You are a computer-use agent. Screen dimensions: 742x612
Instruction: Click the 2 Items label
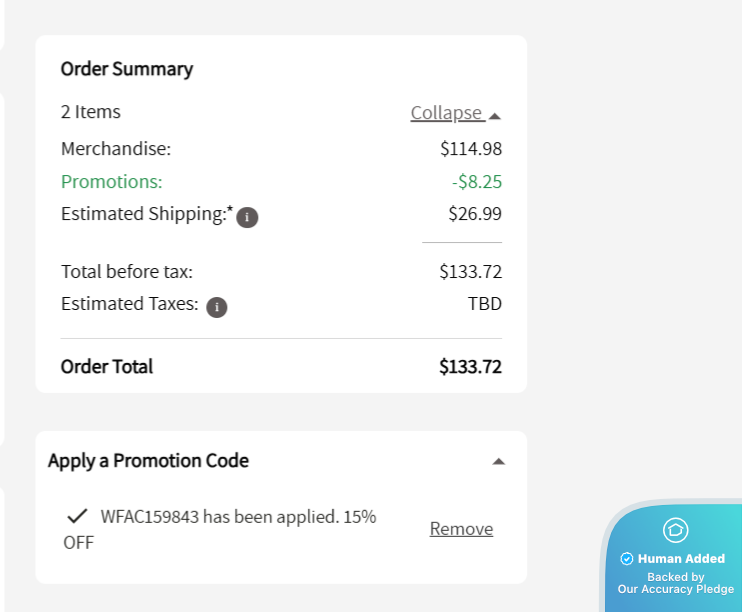click(90, 112)
